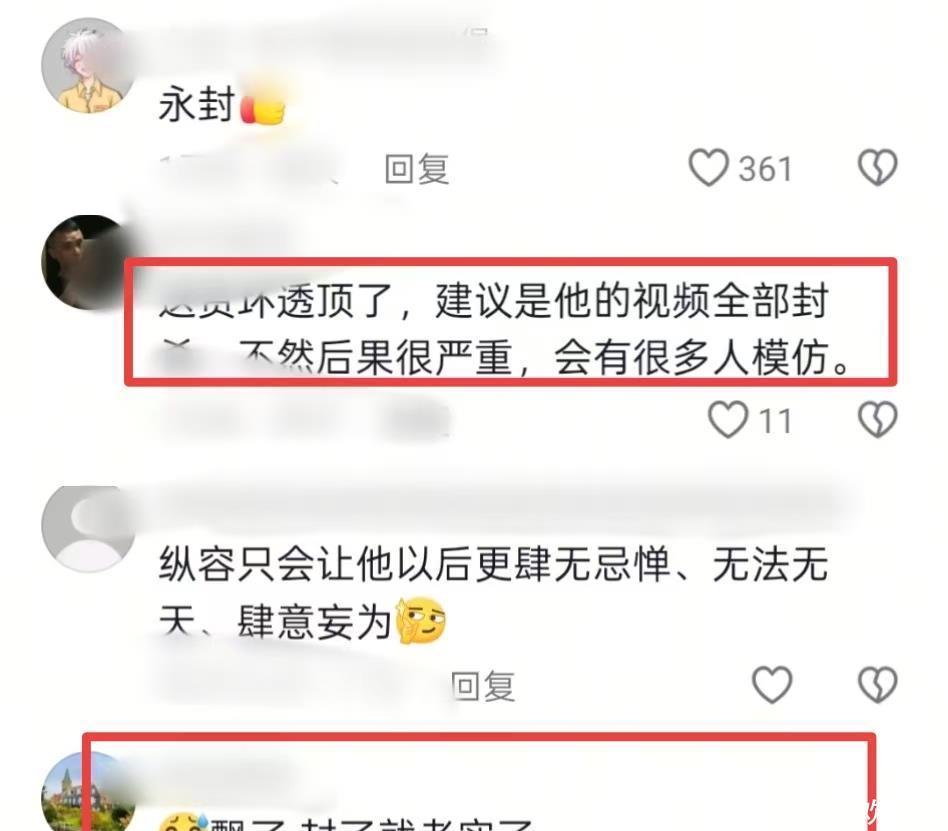Tap the thinking emoji after "肆意妄为"
This screenshot has width=948, height=831.
pyautogui.click(x=421, y=621)
